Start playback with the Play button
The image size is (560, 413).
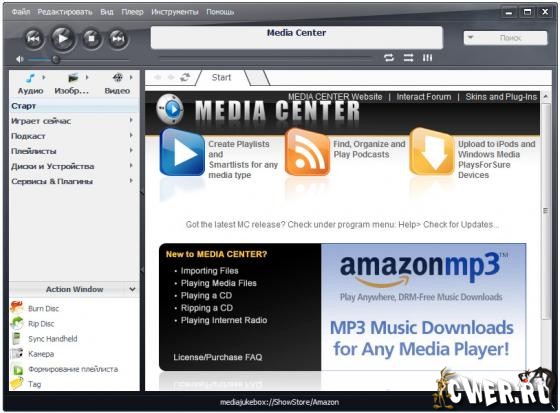63,38
